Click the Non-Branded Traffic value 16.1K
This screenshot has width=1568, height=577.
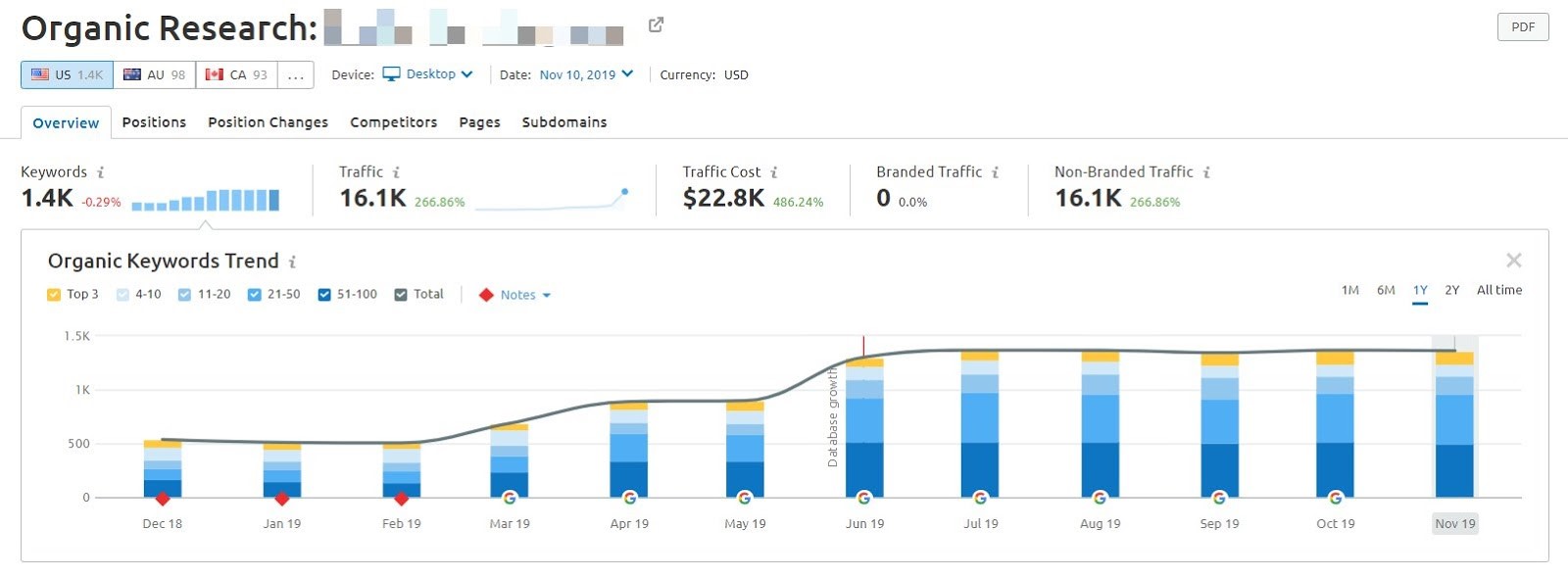[x=1088, y=199]
